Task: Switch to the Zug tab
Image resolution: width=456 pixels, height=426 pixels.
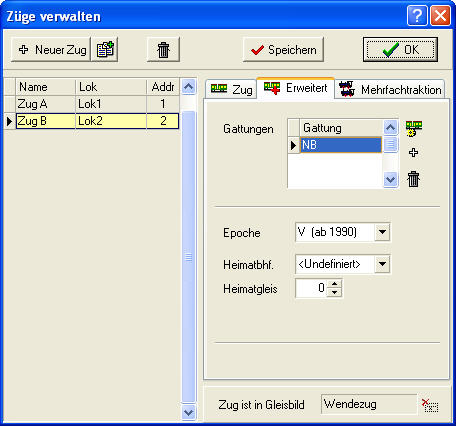Action: tap(231, 89)
